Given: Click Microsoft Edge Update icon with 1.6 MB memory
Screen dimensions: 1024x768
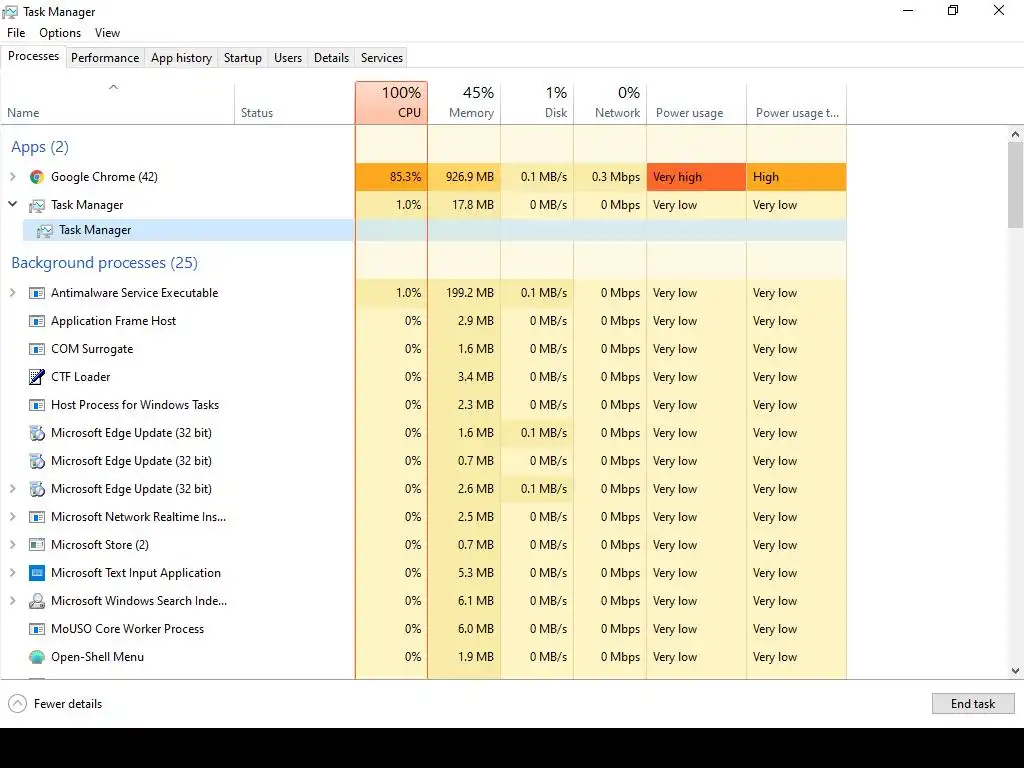Looking at the screenshot, I should 37,433.
